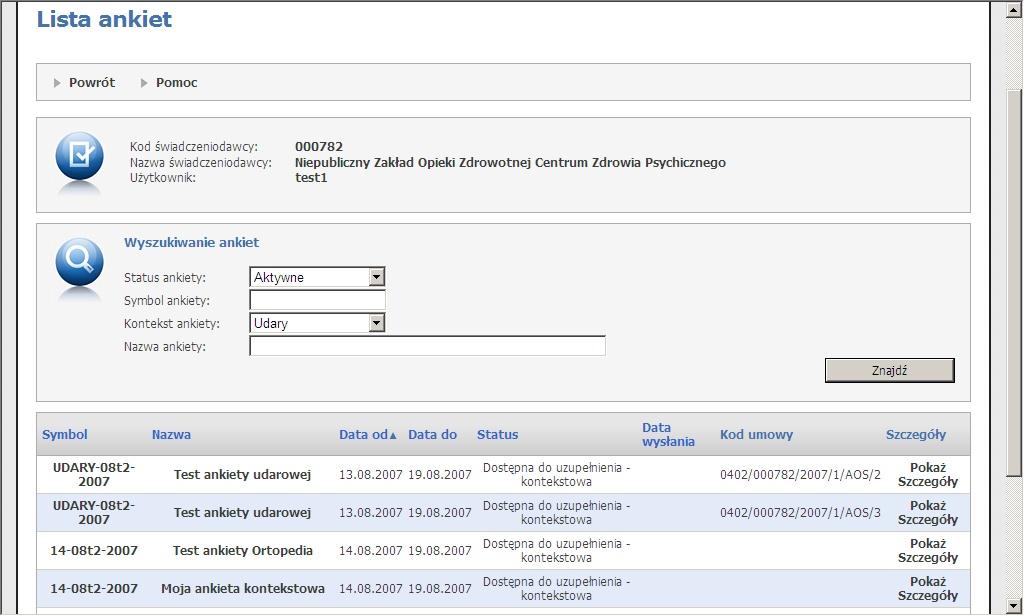Screen dimensions: 1024x616
Task: Open Pokaż Szczegóły for contract AOS/2
Action: point(927,475)
